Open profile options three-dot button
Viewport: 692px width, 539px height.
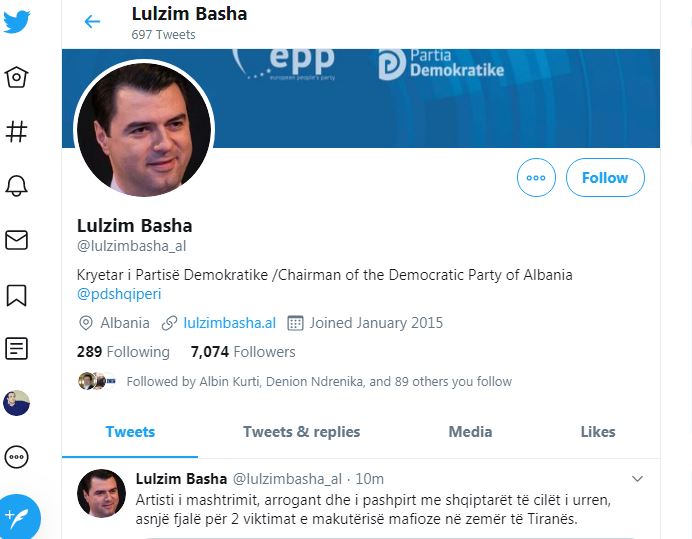click(536, 178)
